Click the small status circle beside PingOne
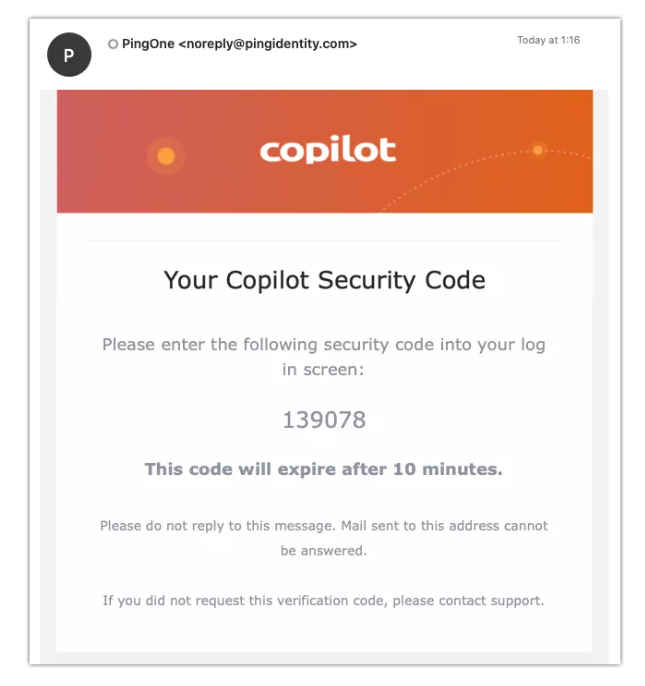This screenshot has width=645, height=686. (113, 44)
